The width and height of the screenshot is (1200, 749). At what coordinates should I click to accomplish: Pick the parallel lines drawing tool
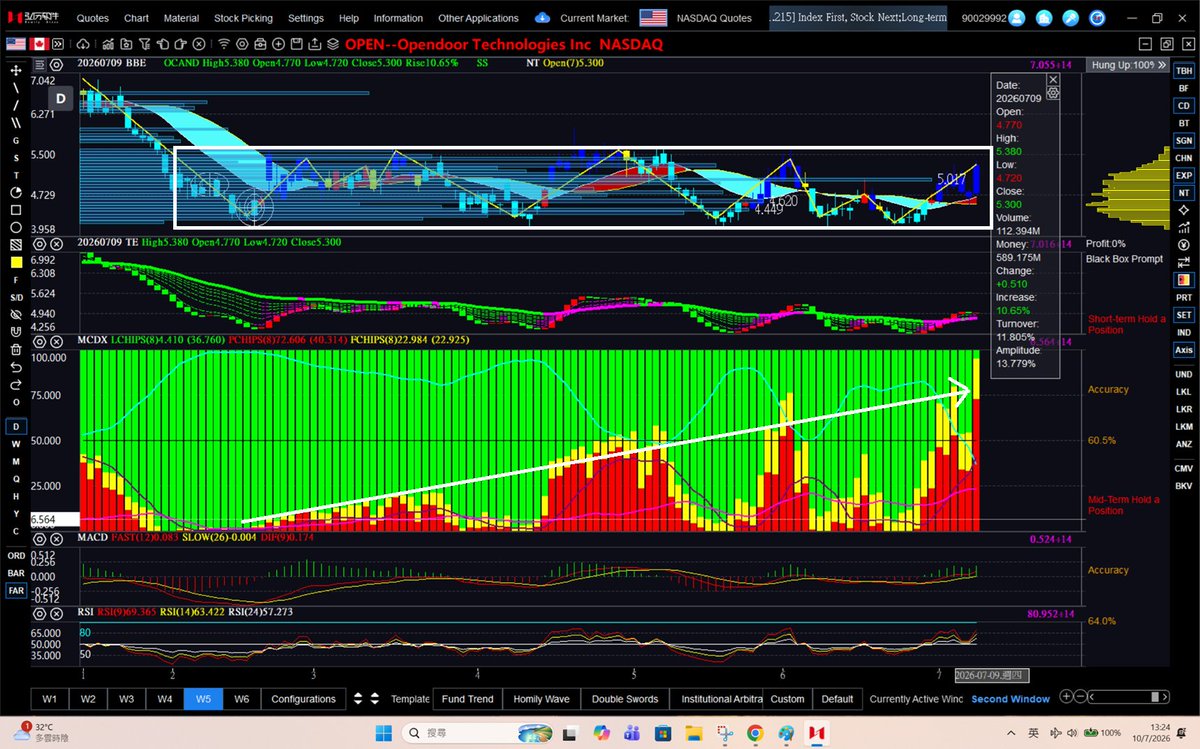point(16,122)
